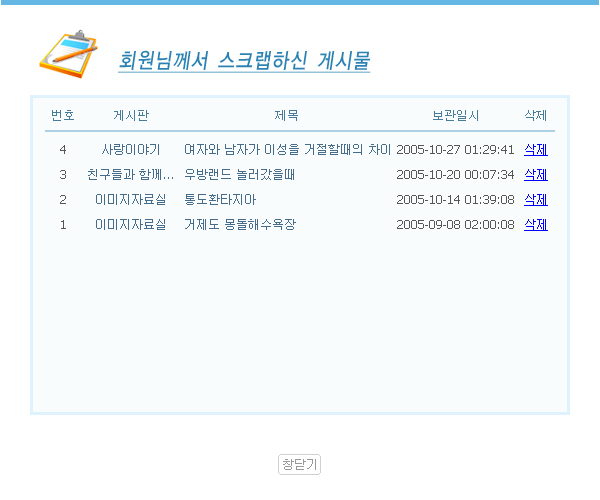
Task: Click the 제목 column header
Action: click(x=286, y=115)
